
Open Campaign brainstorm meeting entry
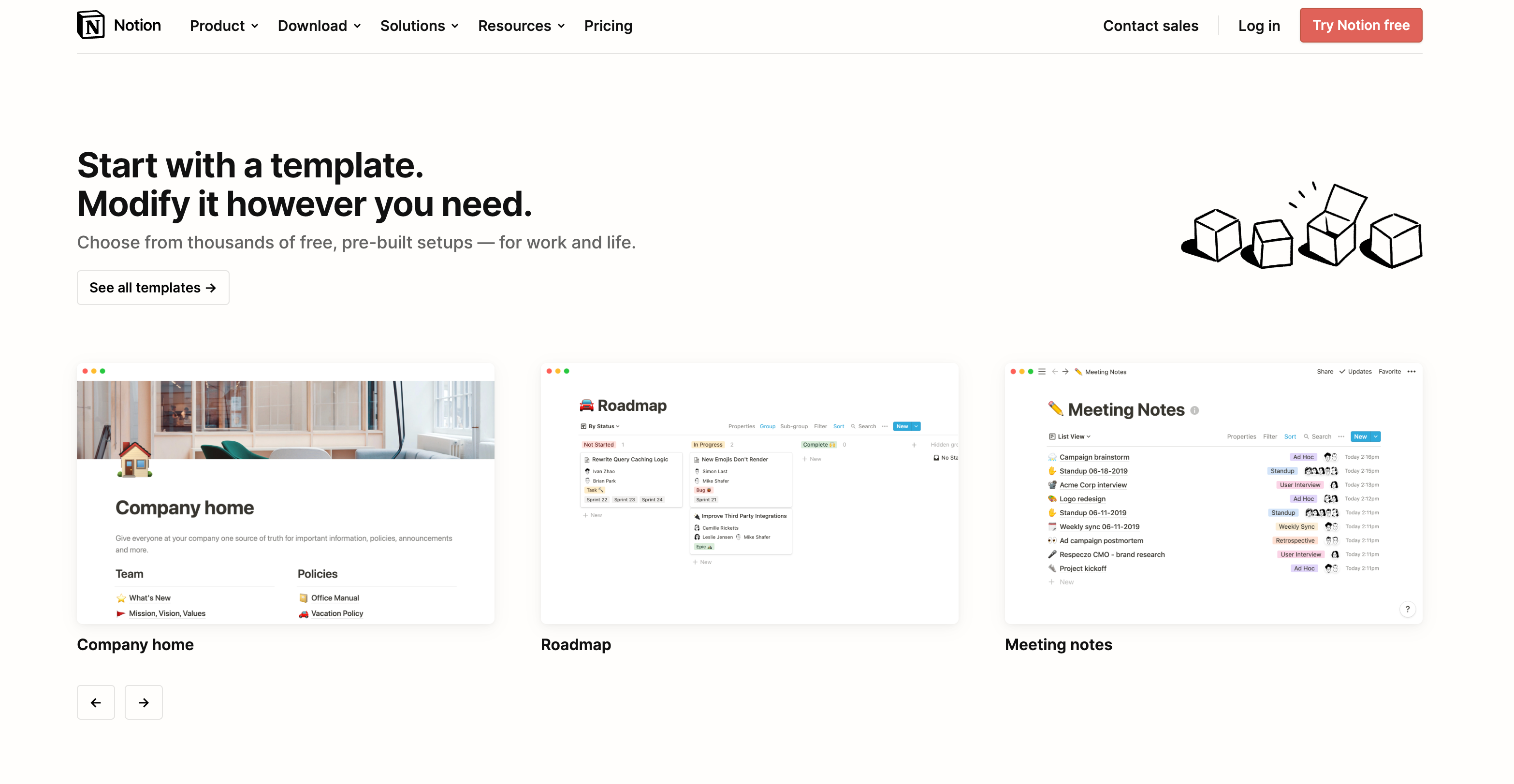click(x=1094, y=457)
